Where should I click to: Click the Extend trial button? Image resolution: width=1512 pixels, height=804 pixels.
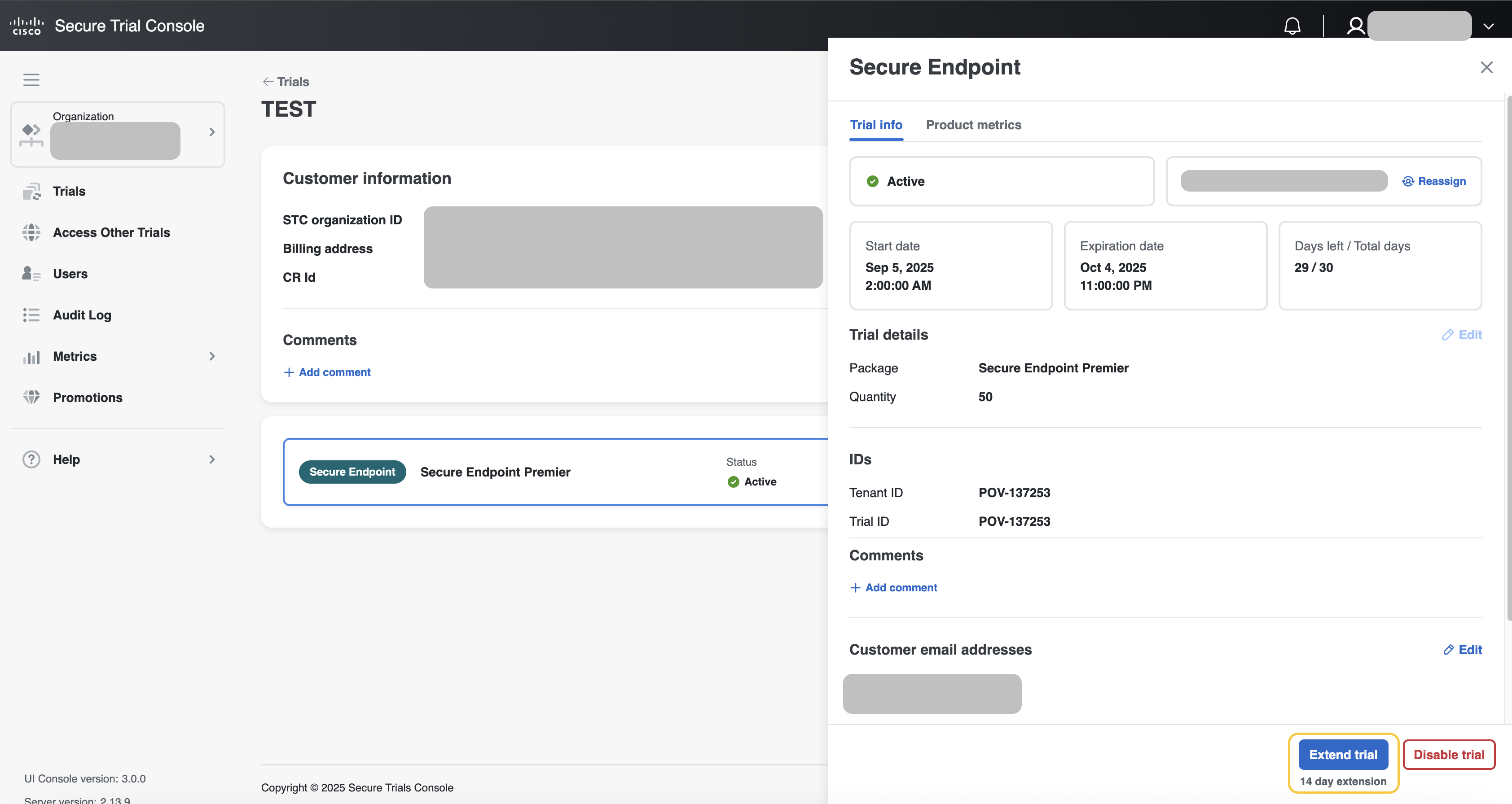coord(1343,755)
